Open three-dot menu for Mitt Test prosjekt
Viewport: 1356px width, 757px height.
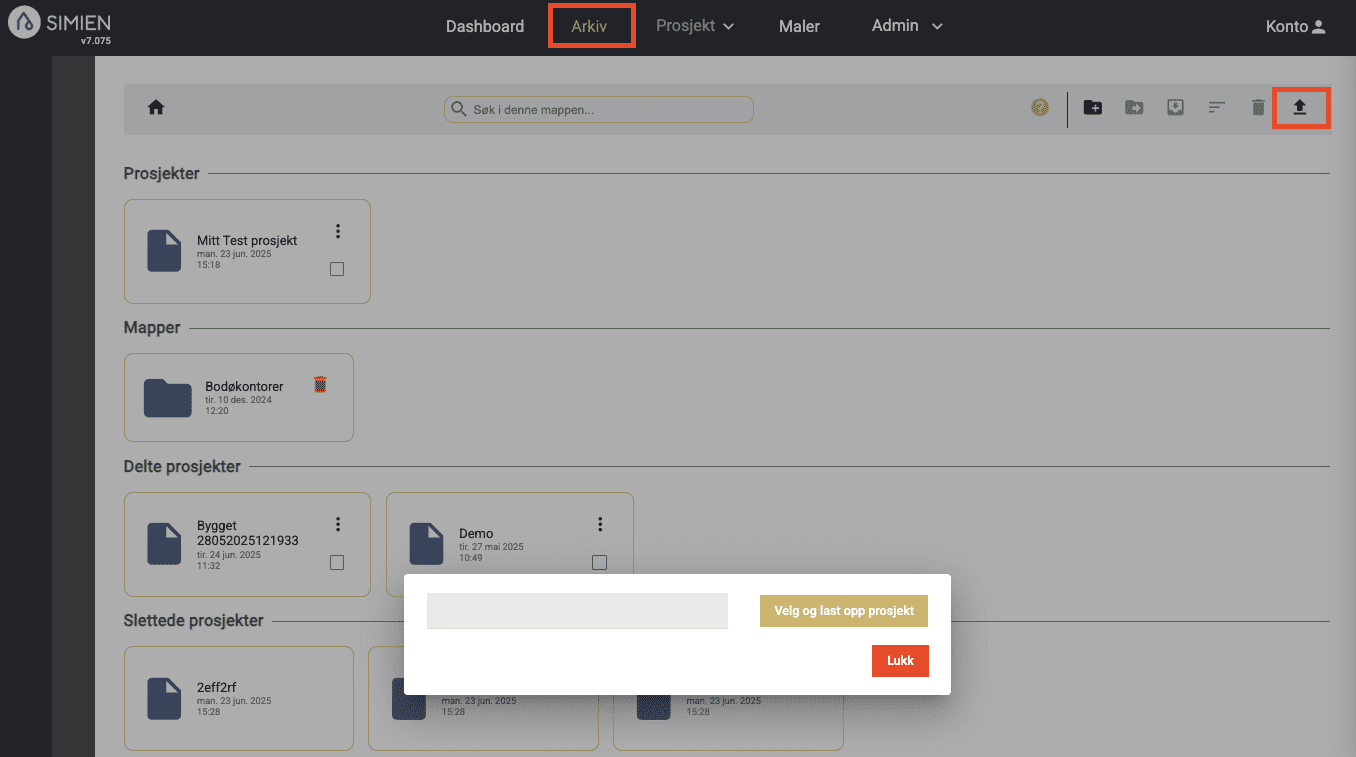pyautogui.click(x=338, y=231)
